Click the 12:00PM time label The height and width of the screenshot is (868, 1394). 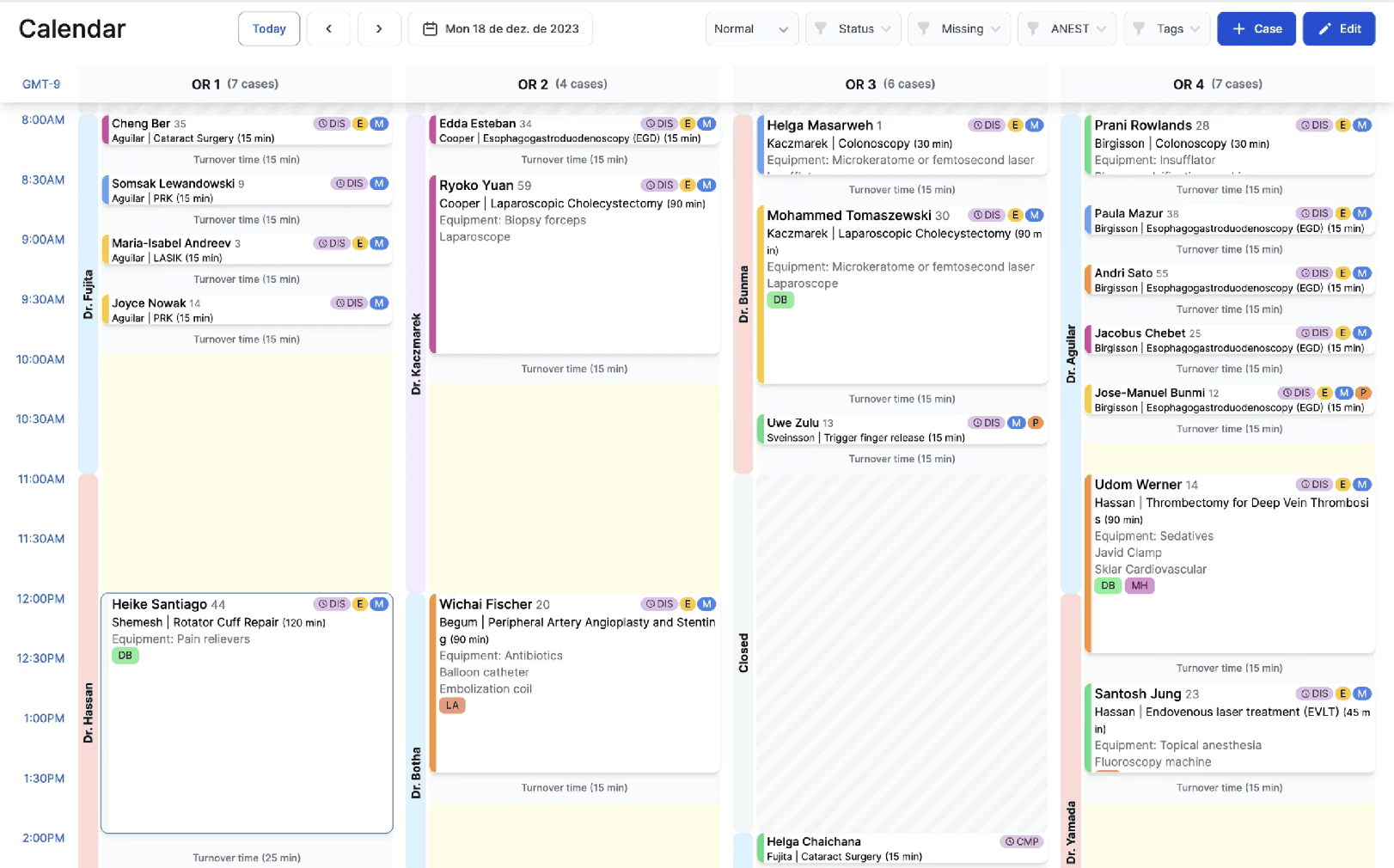(40, 598)
